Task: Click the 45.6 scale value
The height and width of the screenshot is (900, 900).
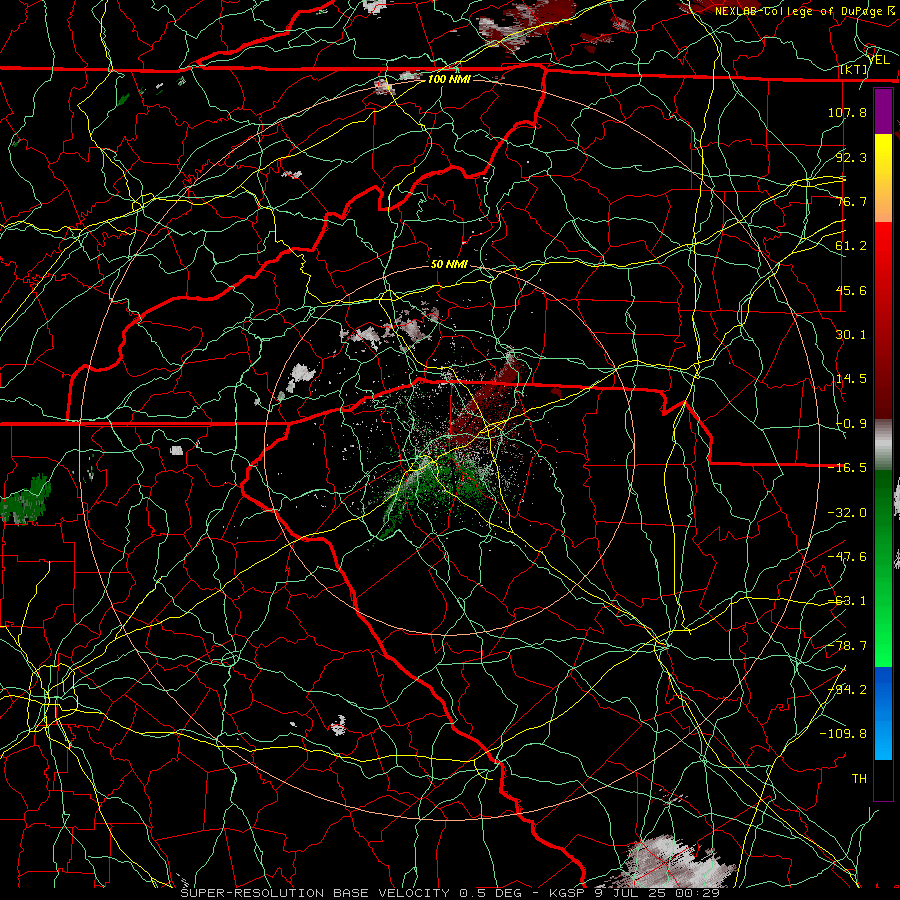Action: [x=851, y=290]
